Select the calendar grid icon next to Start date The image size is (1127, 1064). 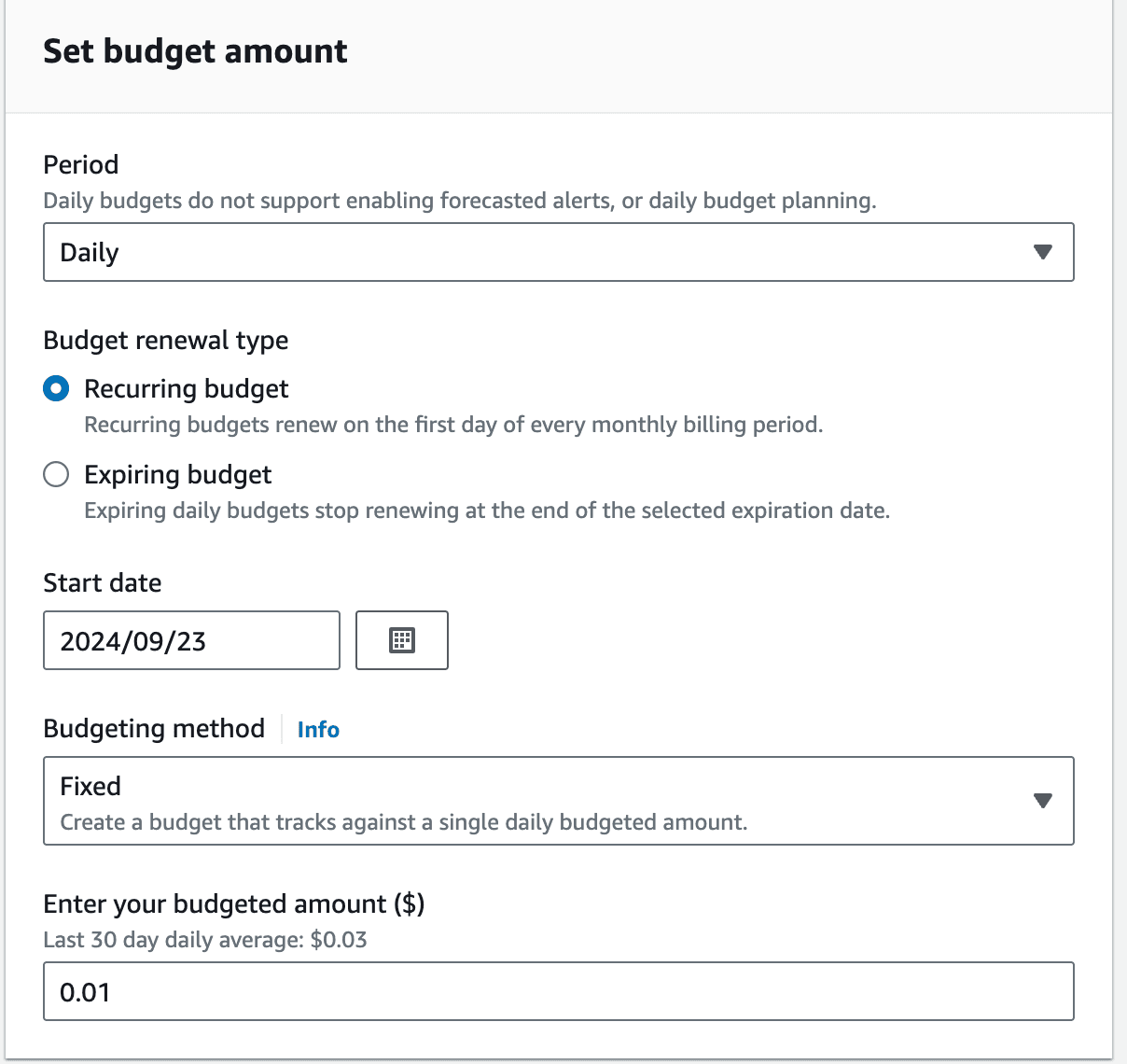(x=401, y=640)
